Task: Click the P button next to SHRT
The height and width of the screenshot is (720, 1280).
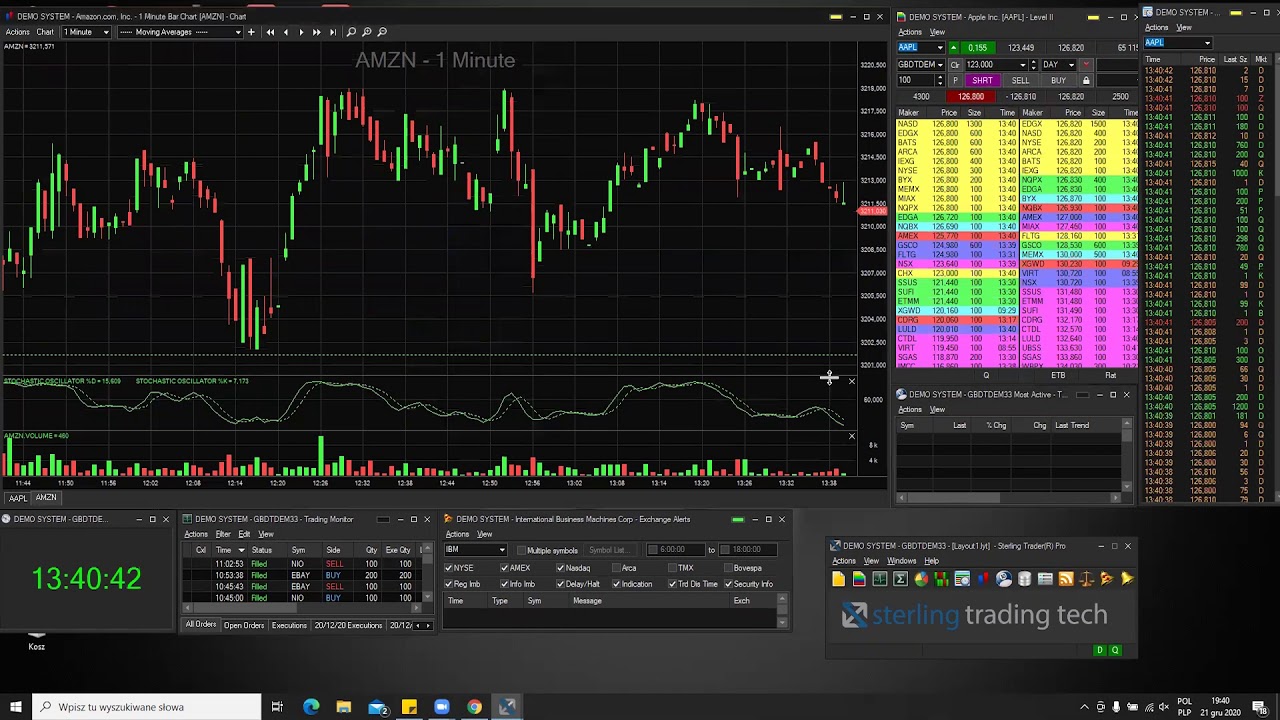Action: [955, 80]
